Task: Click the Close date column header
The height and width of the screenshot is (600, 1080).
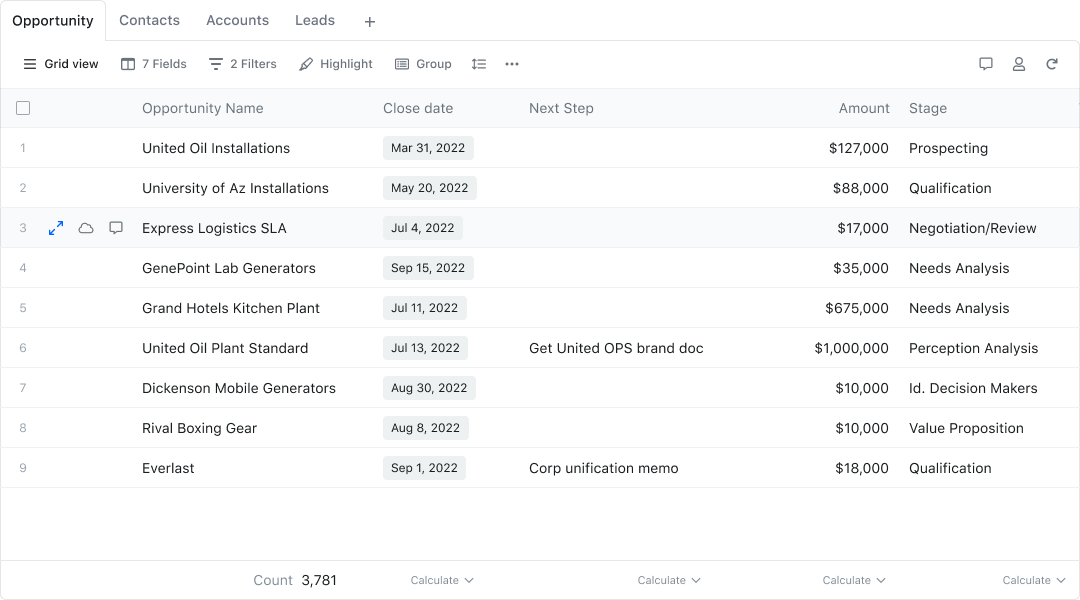Action: point(418,108)
